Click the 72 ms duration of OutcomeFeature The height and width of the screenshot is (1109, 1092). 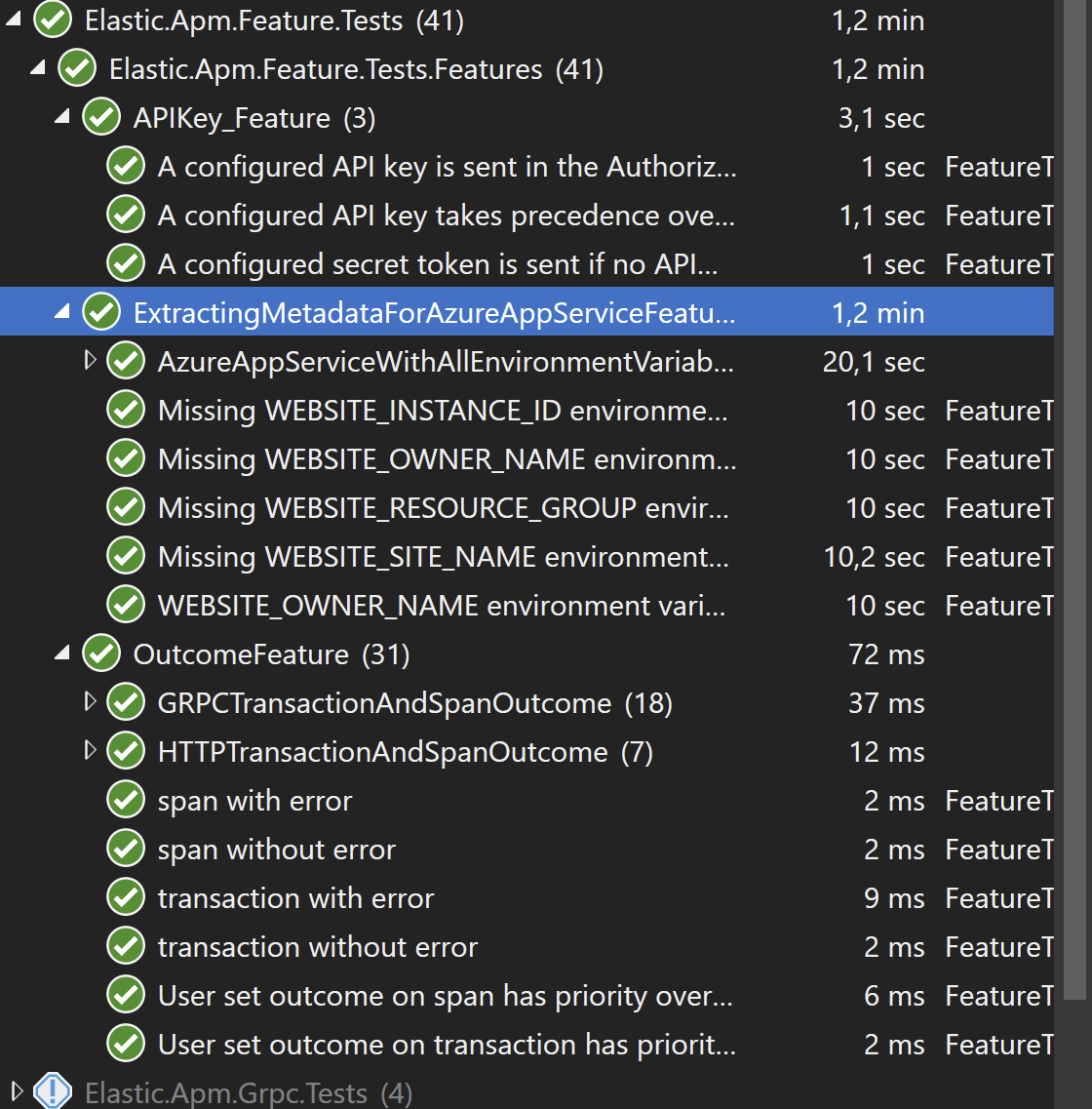tap(886, 654)
